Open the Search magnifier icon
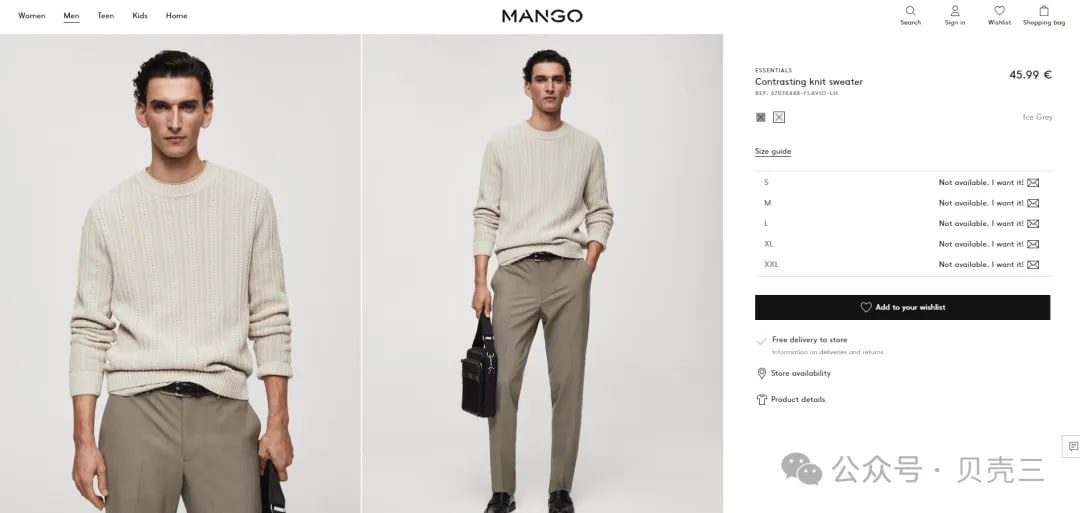 point(910,11)
